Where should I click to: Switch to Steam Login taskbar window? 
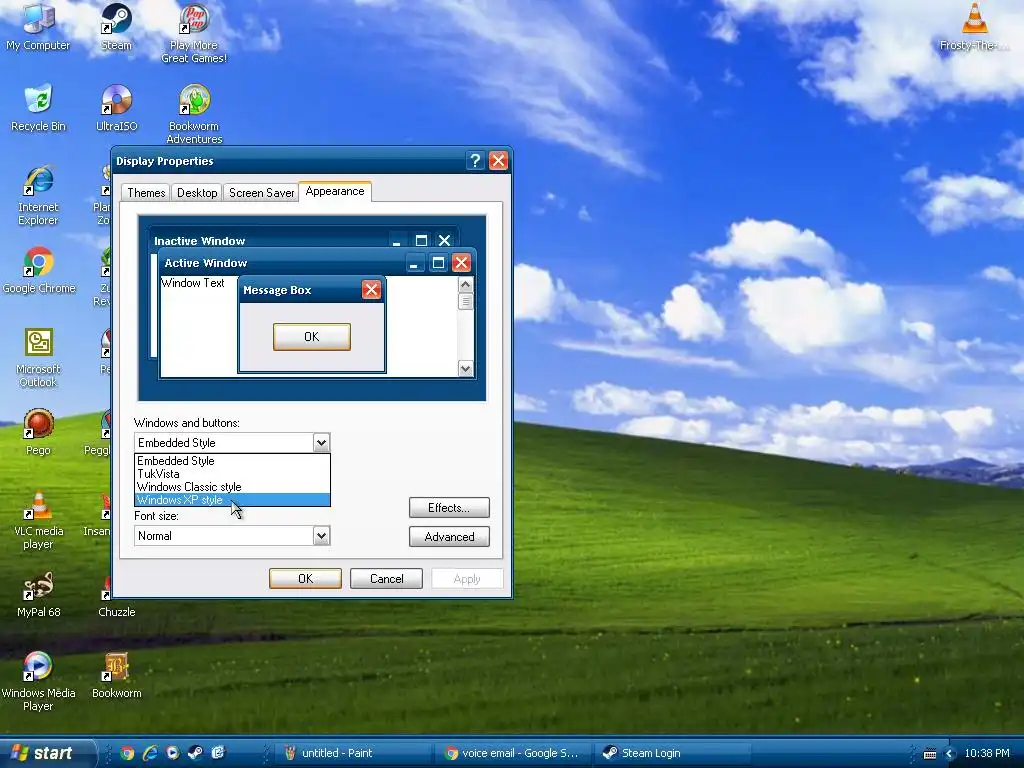pos(673,753)
